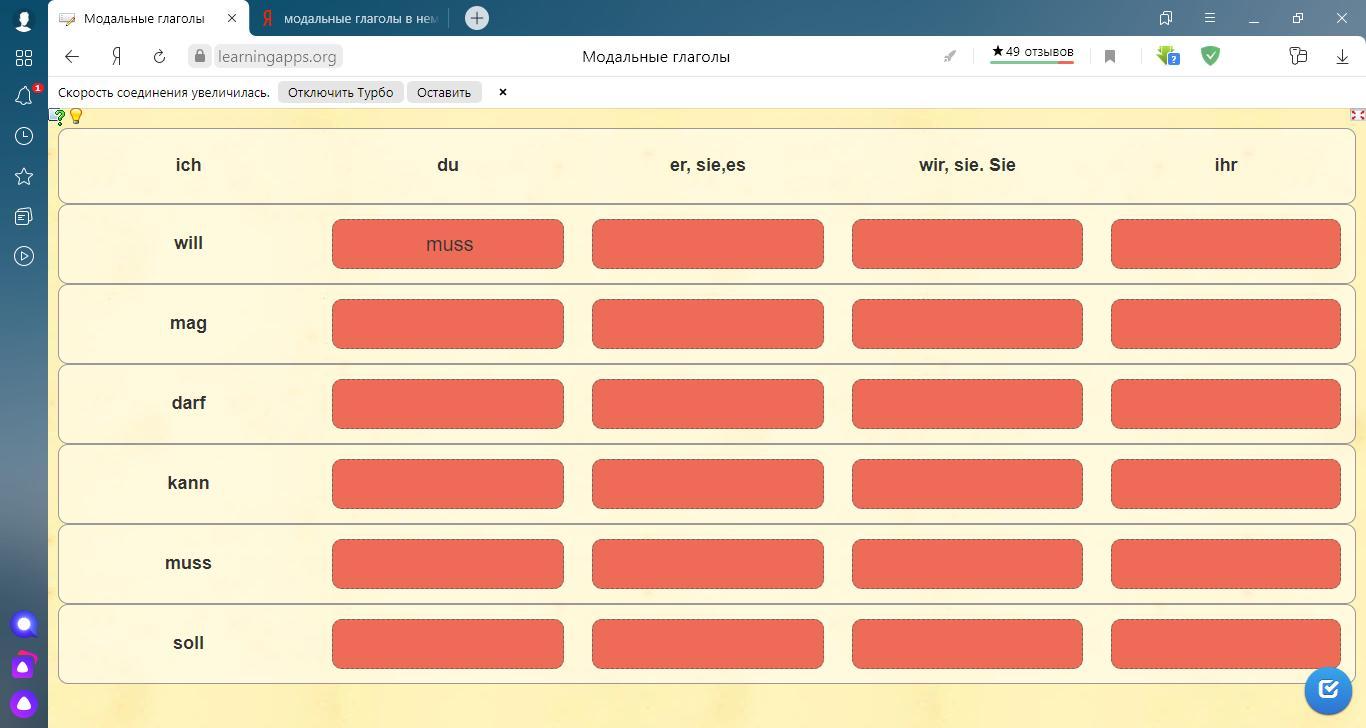Open the pink-purple app icon in sidebar
This screenshot has height=728, width=1366.
(24, 665)
